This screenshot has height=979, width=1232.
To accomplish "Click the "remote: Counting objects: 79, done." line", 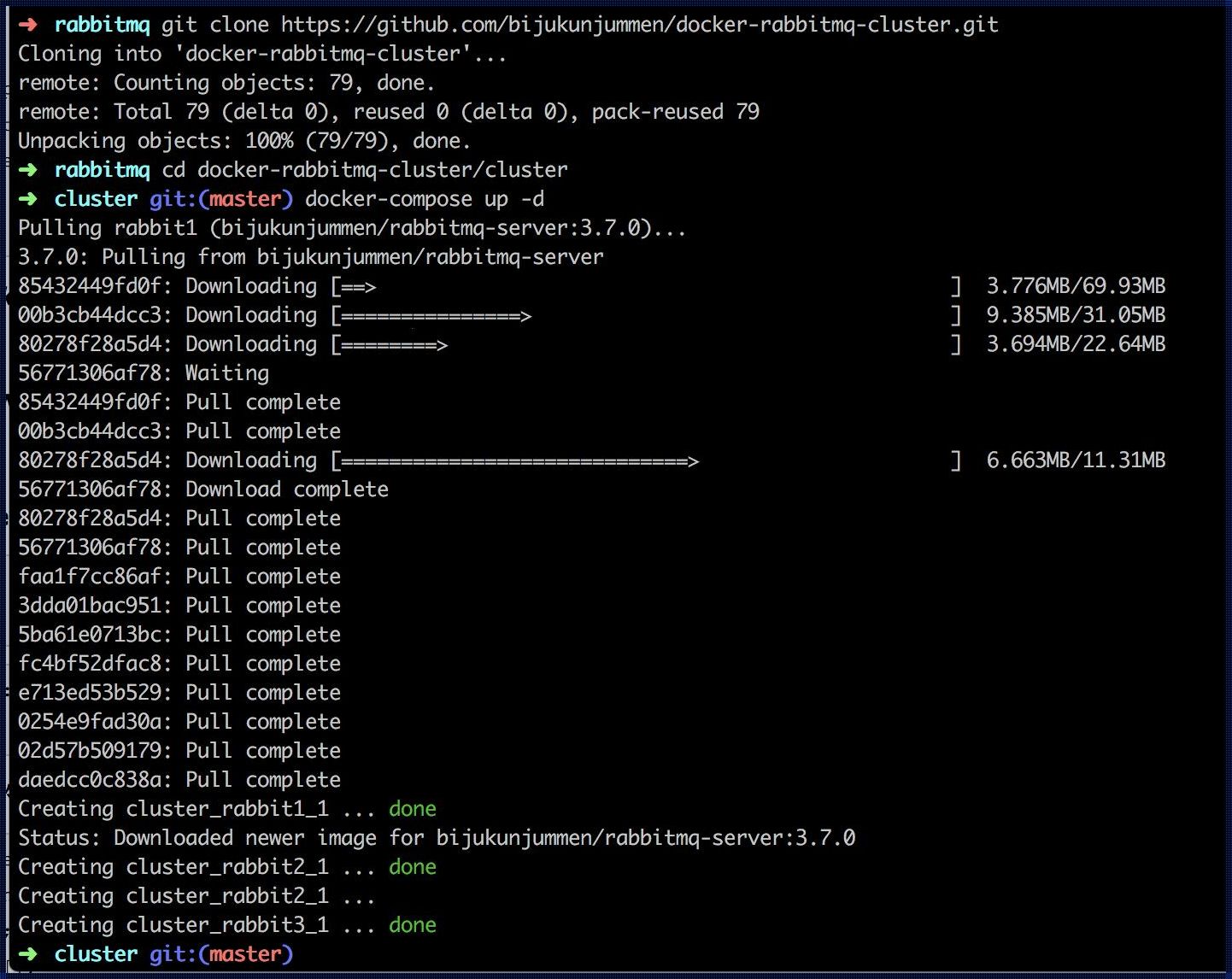I will 226,83.
